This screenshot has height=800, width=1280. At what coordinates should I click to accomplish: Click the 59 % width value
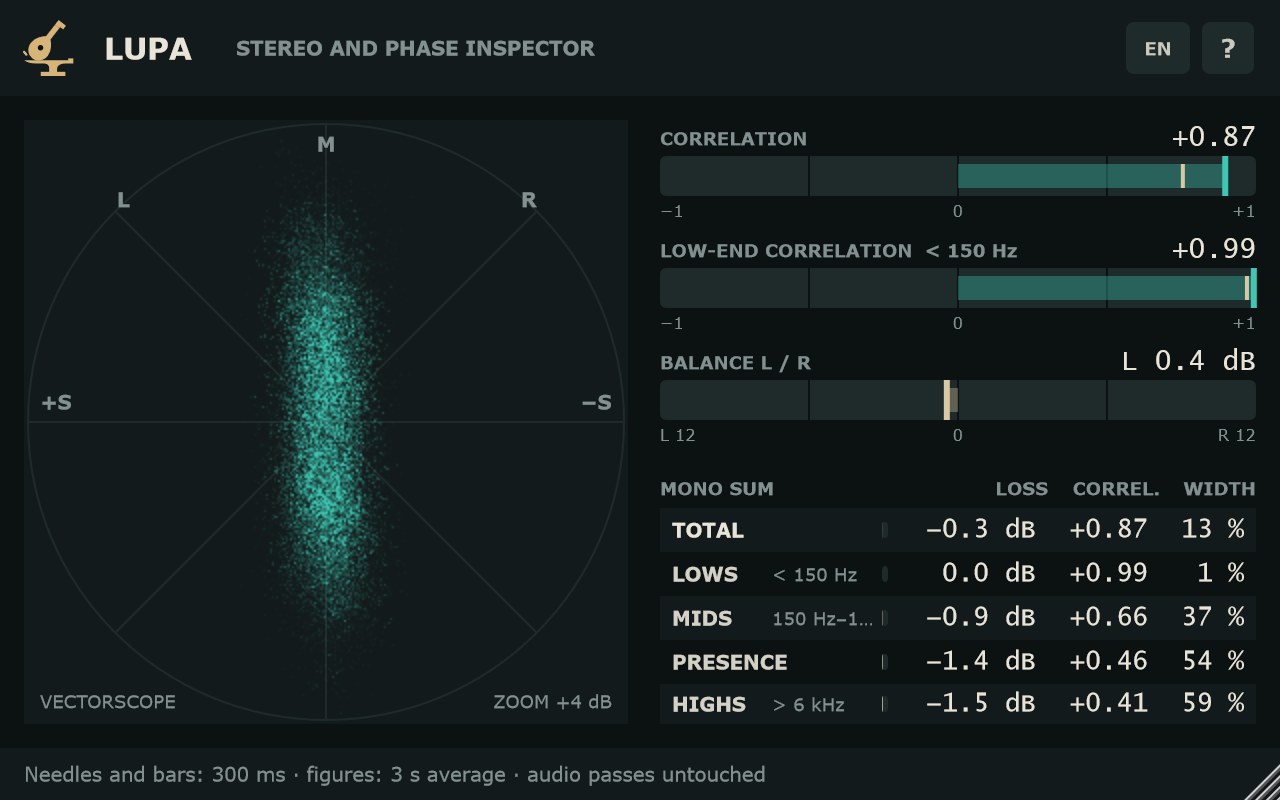[x=1213, y=704]
